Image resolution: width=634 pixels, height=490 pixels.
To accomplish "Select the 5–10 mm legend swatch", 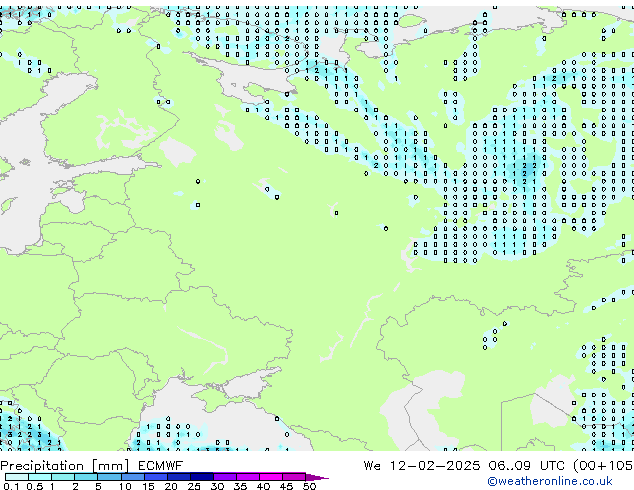I will (109, 477).
